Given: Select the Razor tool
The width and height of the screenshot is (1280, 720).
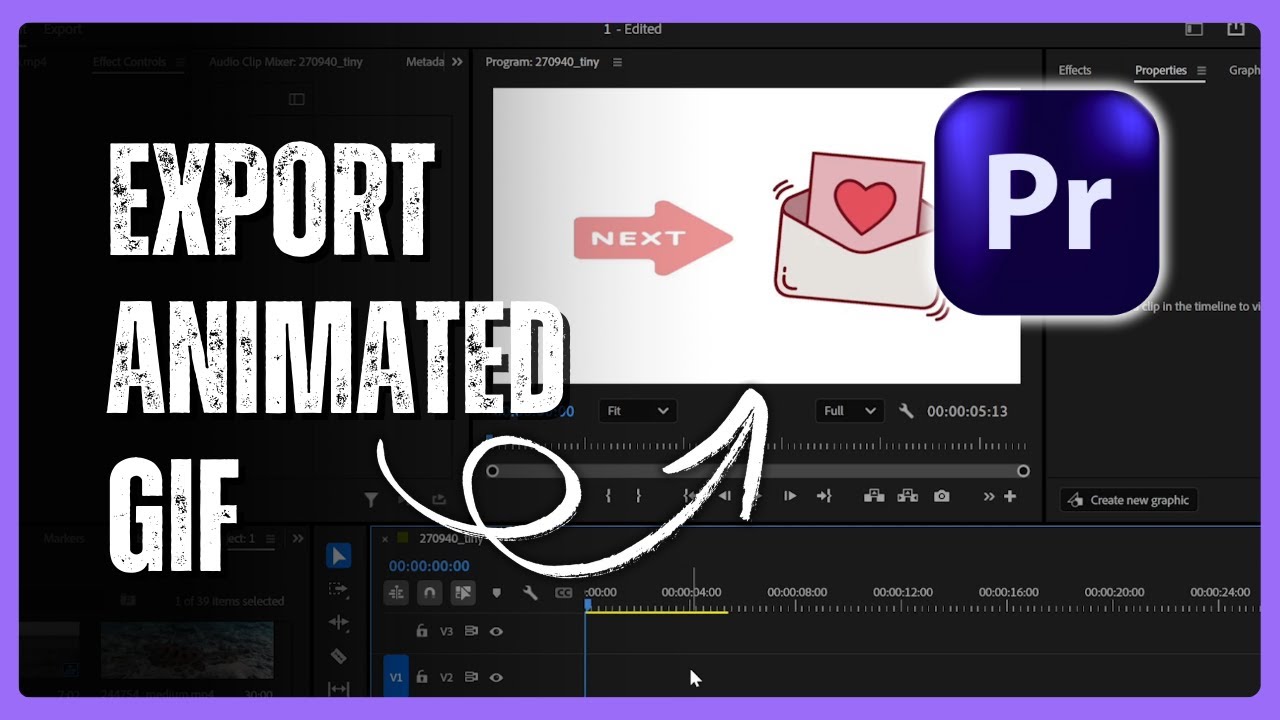Looking at the screenshot, I should 339,656.
